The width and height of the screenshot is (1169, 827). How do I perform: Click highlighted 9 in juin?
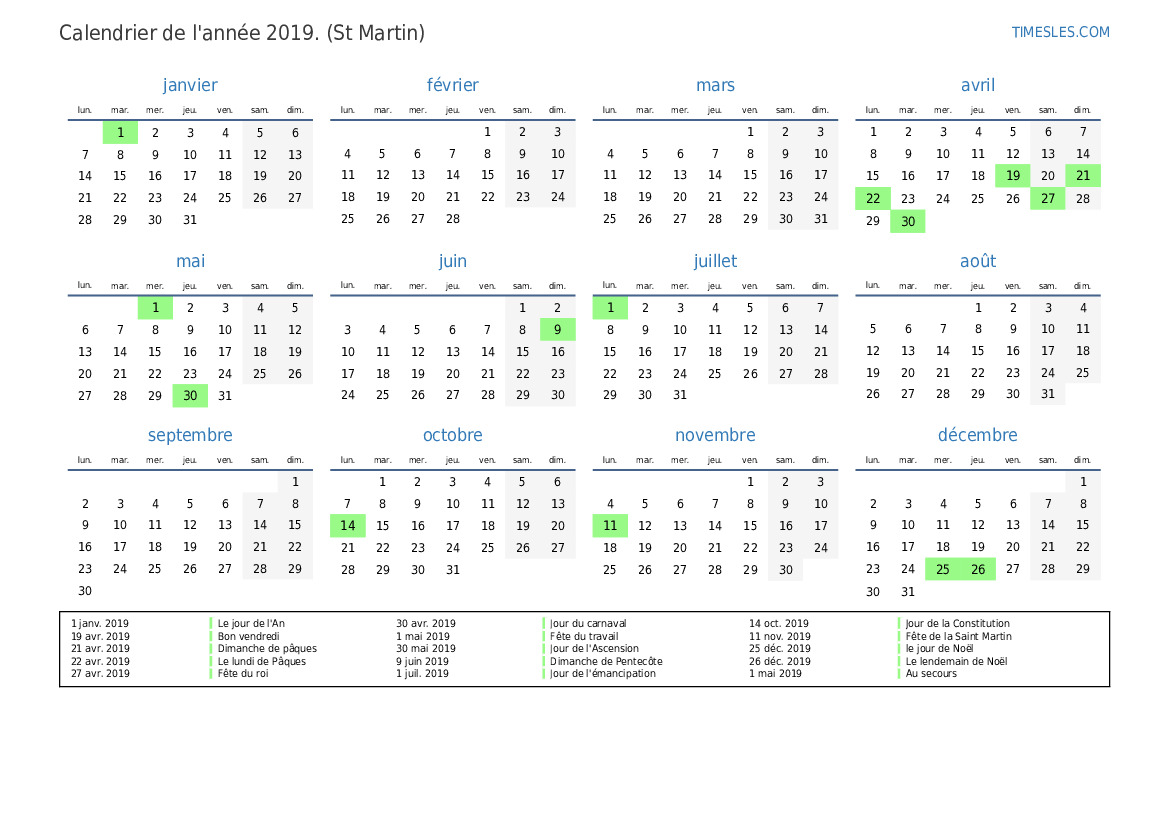(558, 330)
